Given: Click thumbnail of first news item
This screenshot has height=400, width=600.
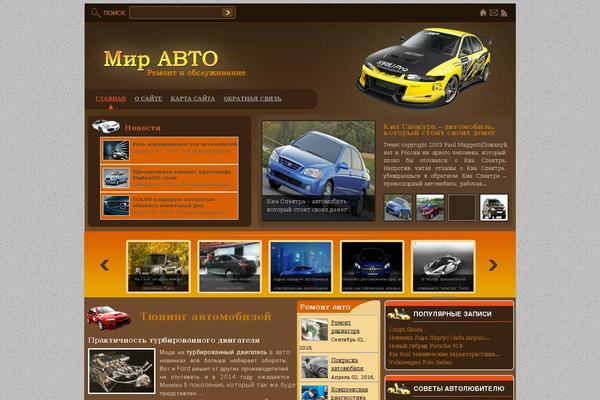Looking at the screenshot, I should tap(116, 150).
